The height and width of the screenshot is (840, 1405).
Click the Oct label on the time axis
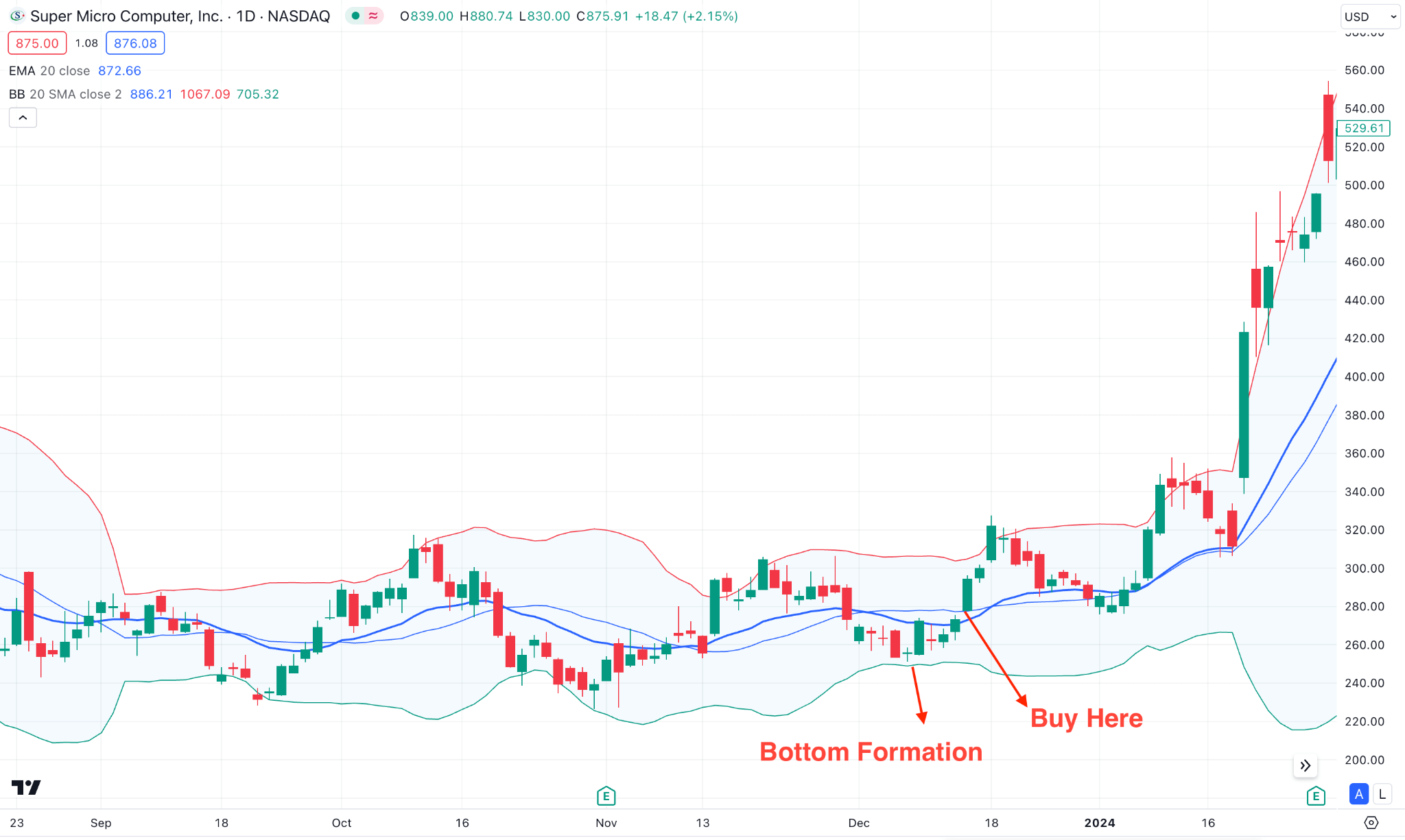(341, 823)
